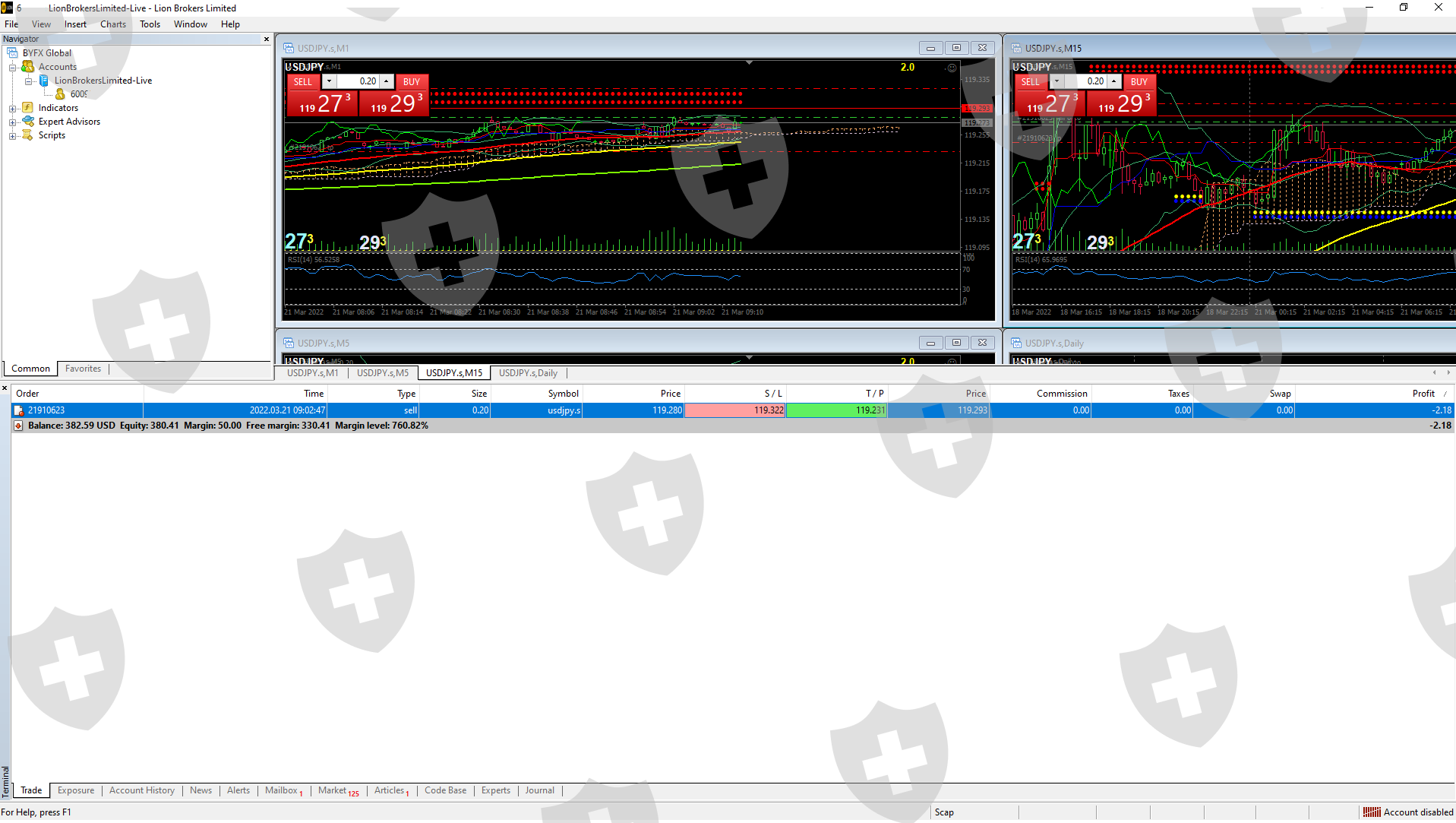Open the Mailbox terminal tab

tap(283, 790)
